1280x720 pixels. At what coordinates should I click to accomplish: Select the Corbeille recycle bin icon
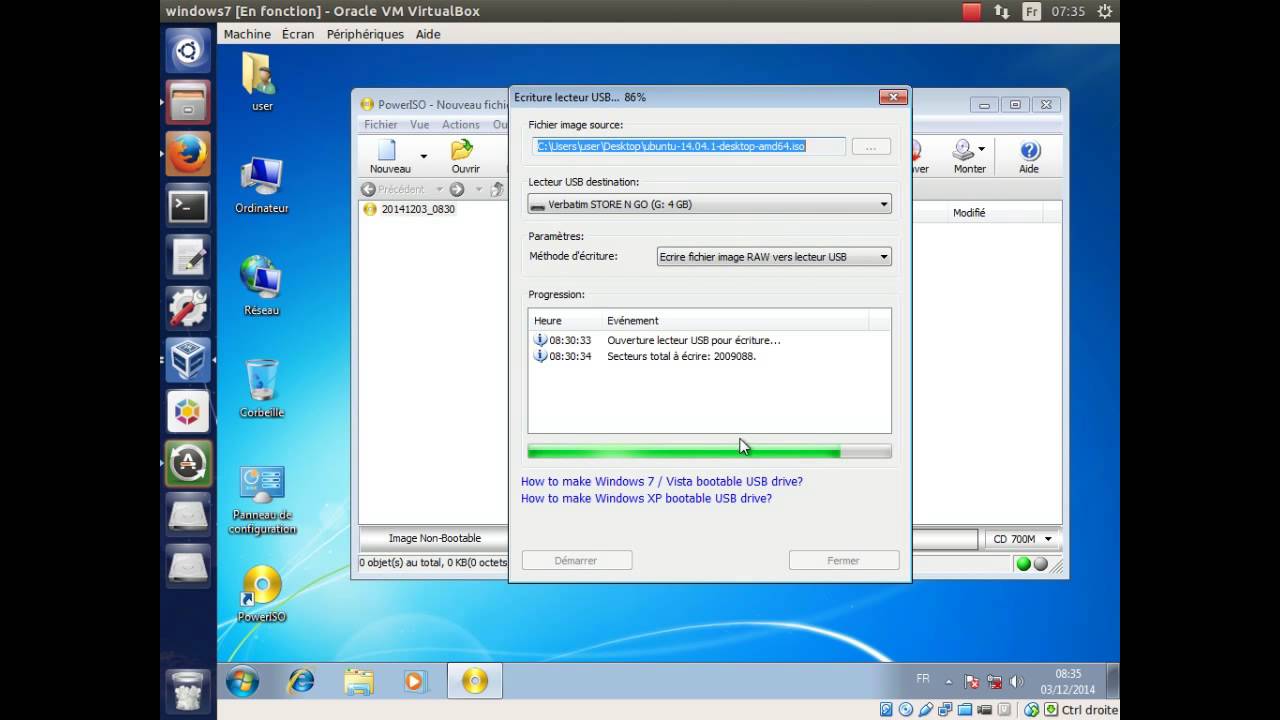[262, 389]
